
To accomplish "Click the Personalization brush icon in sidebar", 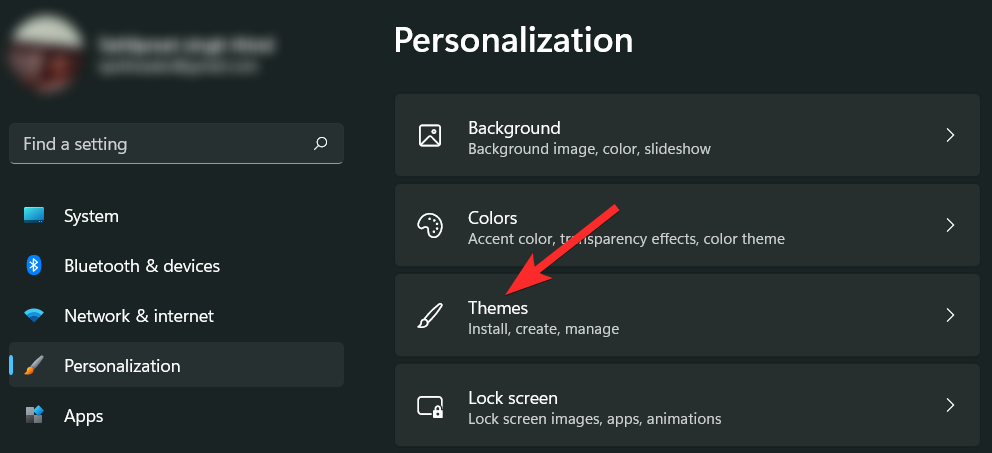I will (x=34, y=366).
